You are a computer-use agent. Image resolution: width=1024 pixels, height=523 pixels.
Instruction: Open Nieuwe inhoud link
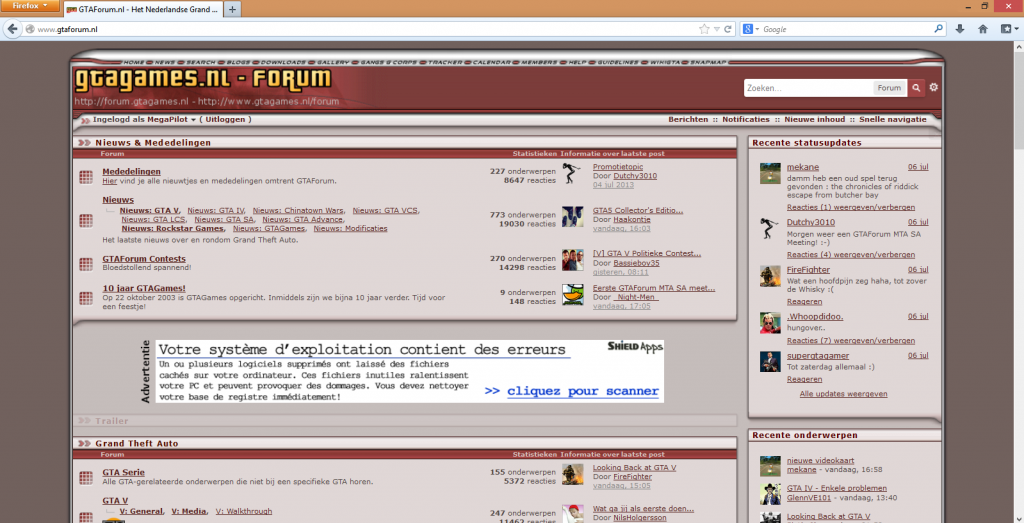814,119
